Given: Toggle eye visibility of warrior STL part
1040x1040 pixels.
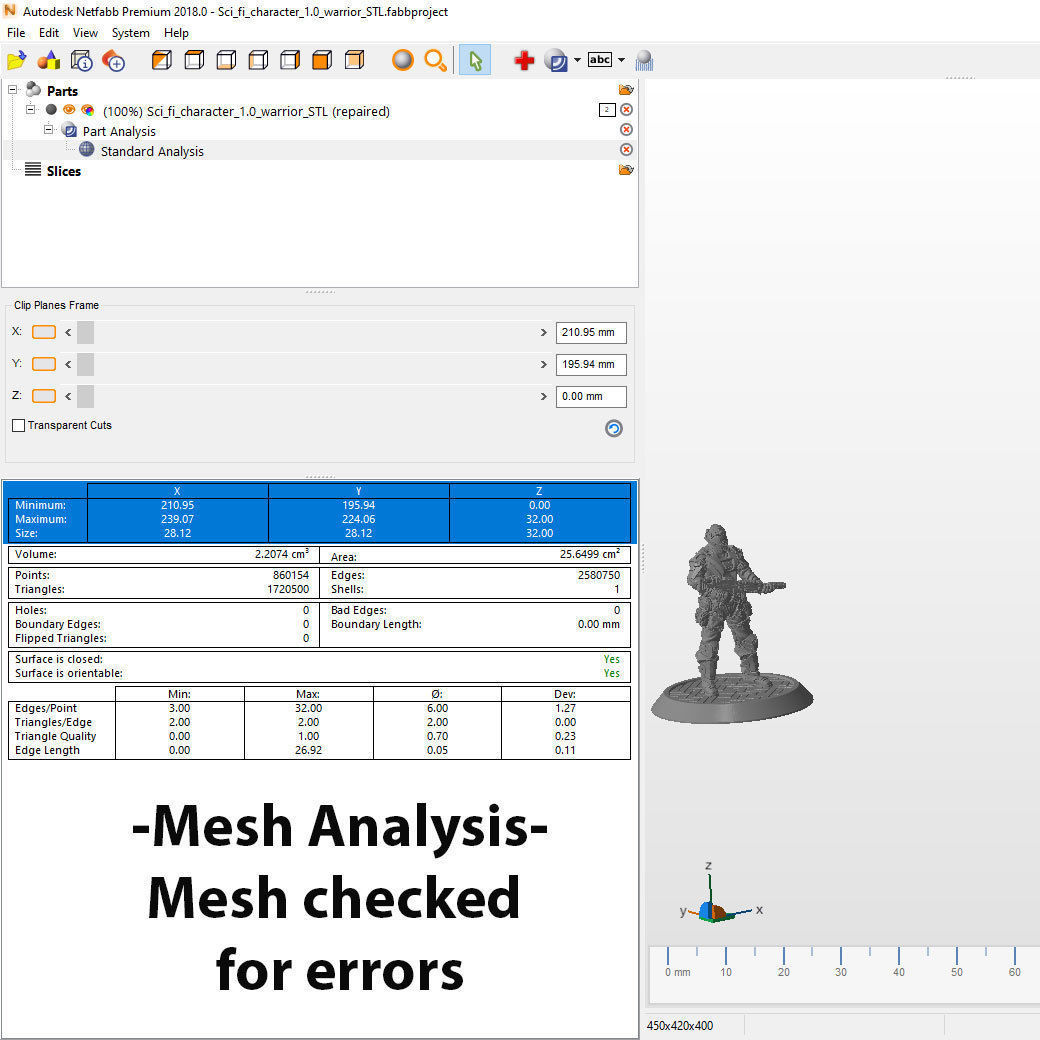Looking at the screenshot, I should click(x=69, y=111).
